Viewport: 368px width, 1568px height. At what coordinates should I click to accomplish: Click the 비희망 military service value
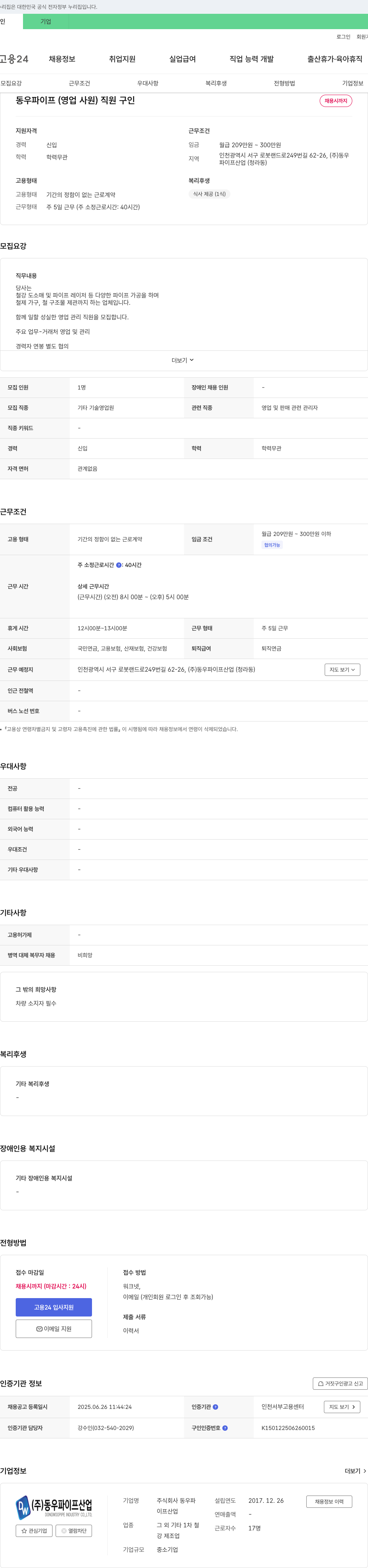[85, 955]
